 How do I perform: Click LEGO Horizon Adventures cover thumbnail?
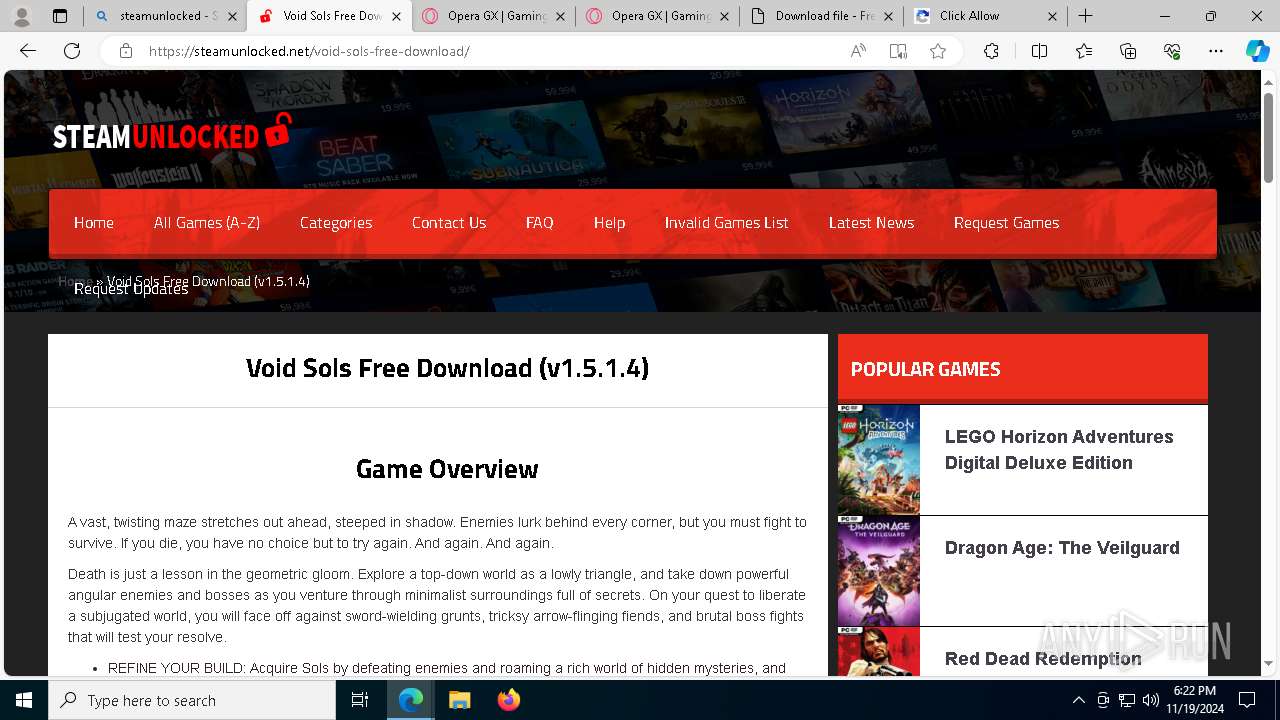(x=879, y=460)
